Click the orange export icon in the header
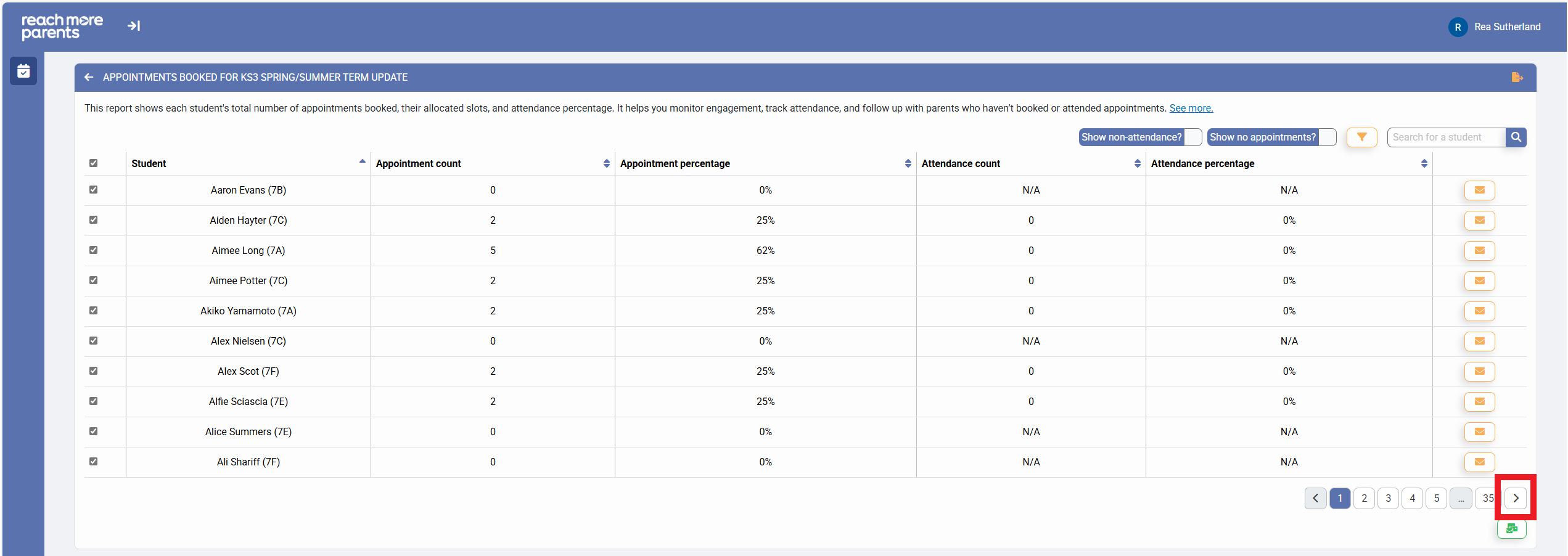Screen dimensions: 1568x556 point(1517,77)
